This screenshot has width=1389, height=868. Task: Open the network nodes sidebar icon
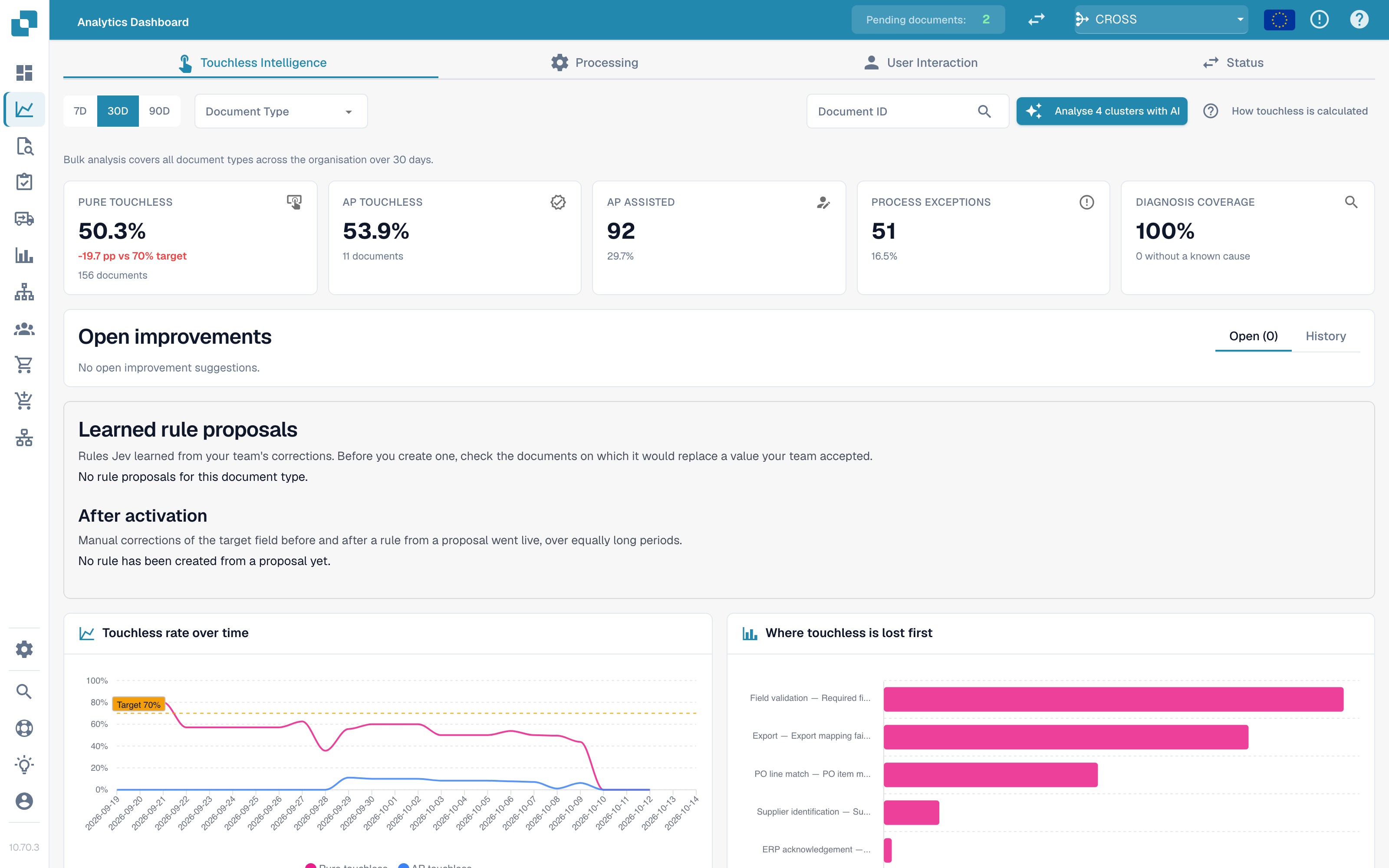(24, 437)
